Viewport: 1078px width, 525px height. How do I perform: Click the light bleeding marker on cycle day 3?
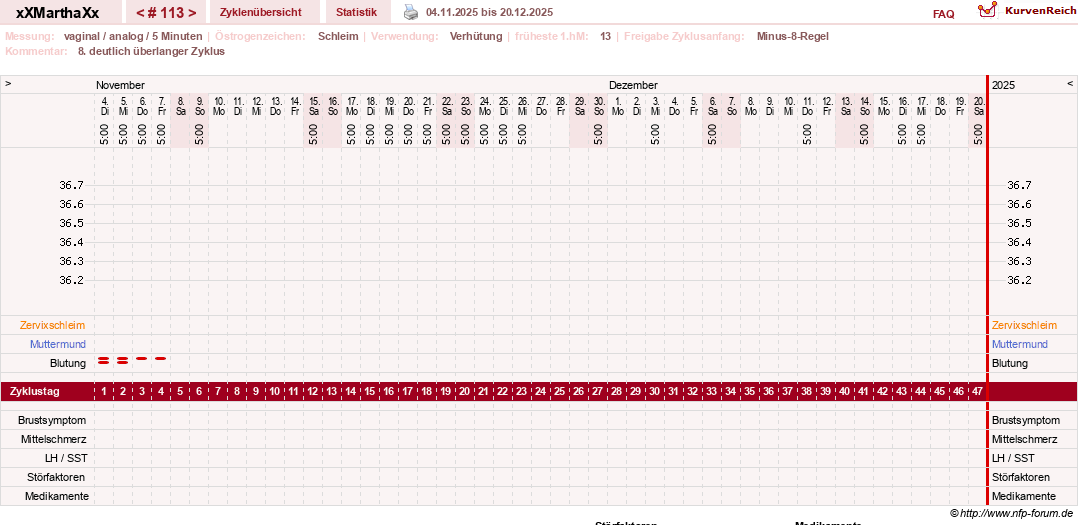(x=142, y=359)
